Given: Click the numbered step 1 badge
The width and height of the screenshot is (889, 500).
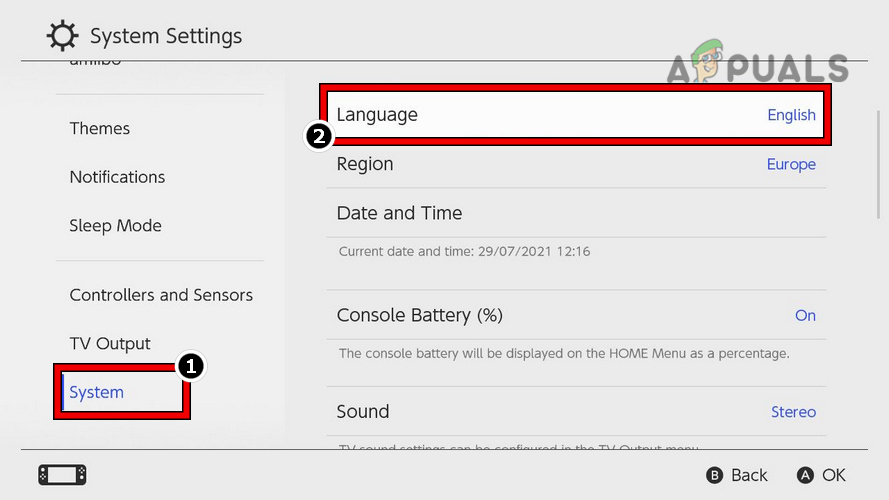Looking at the screenshot, I should point(191,366).
